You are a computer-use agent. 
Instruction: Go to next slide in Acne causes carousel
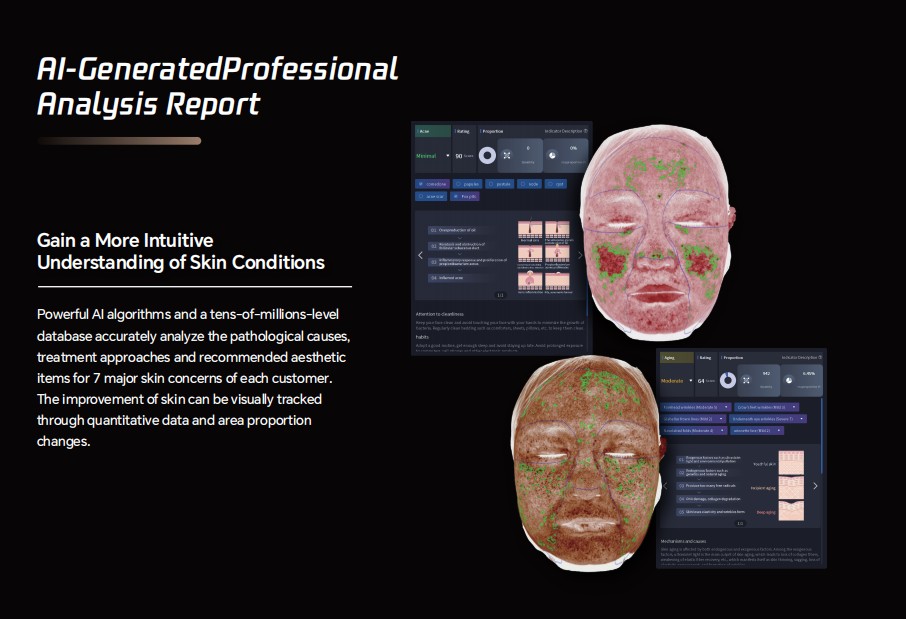point(580,255)
